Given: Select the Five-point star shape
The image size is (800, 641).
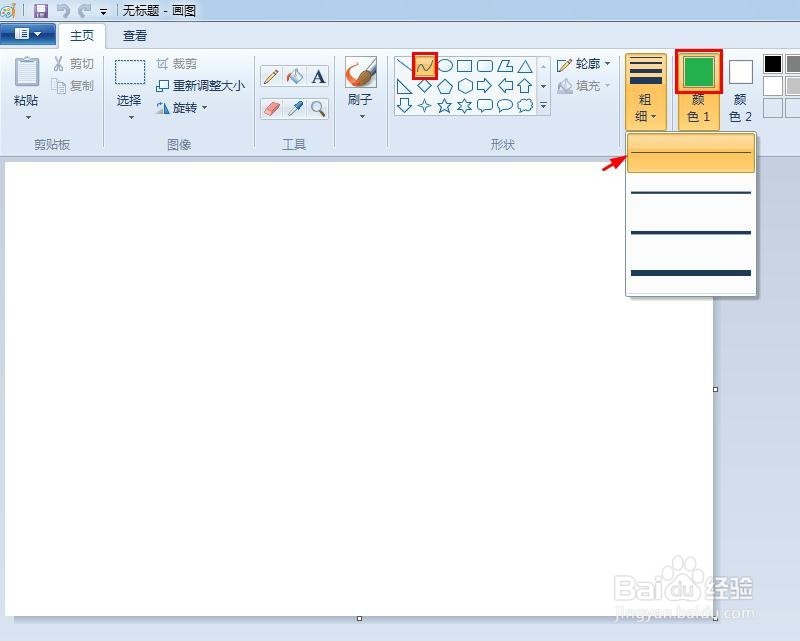Looking at the screenshot, I should click(x=444, y=106).
